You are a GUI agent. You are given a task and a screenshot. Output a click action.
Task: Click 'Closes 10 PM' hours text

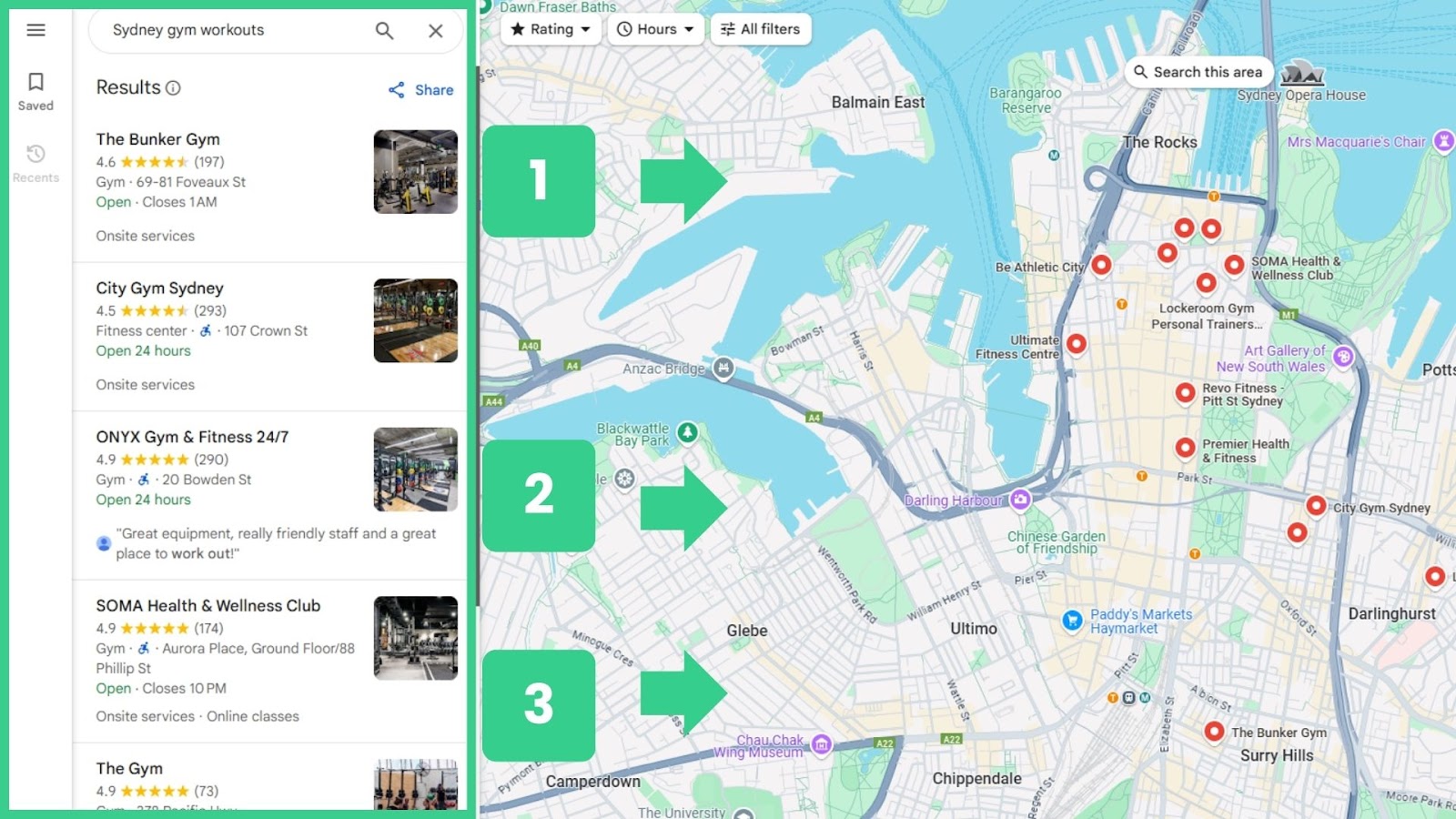(x=184, y=689)
